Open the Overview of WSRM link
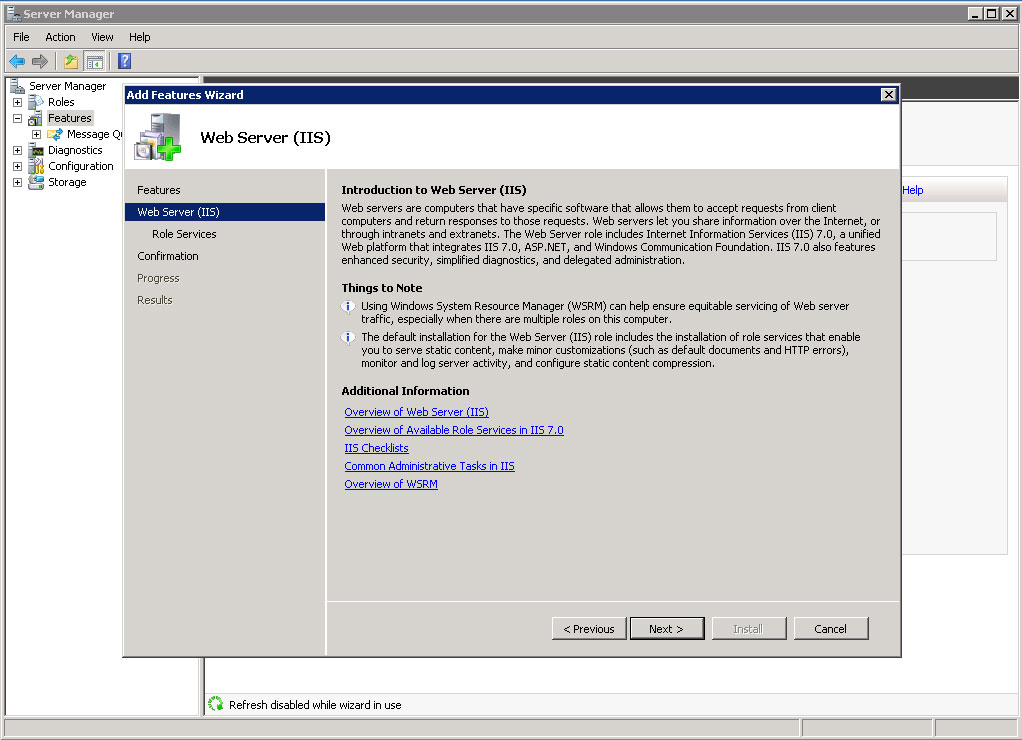The width and height of the screenshot is (1022, 740). click(x=391, y=484)
